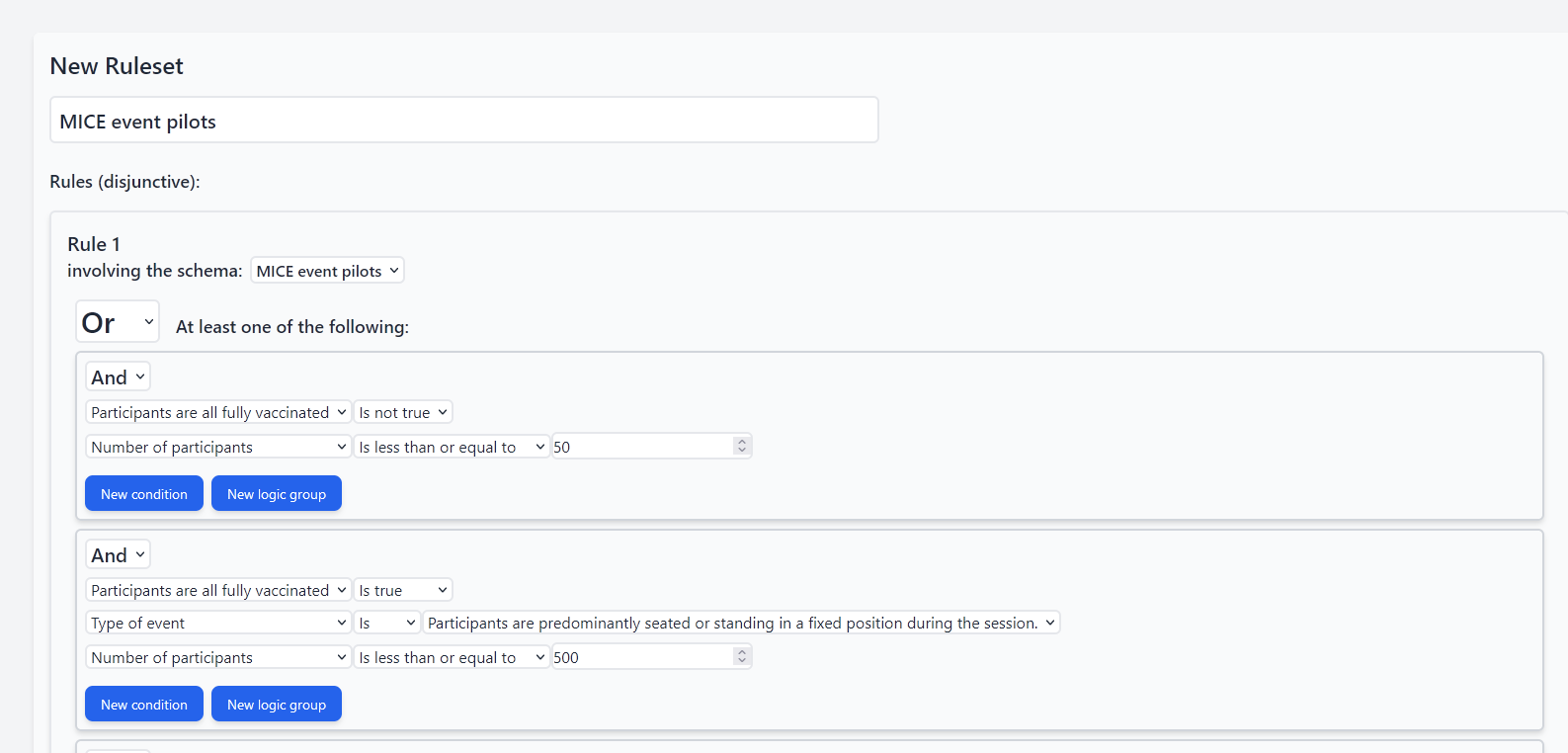Click New logic group in the first And group
Image resolution: width=1568 pixels, height=753 pixels.
pyautogui.click(x=277, y=494)
